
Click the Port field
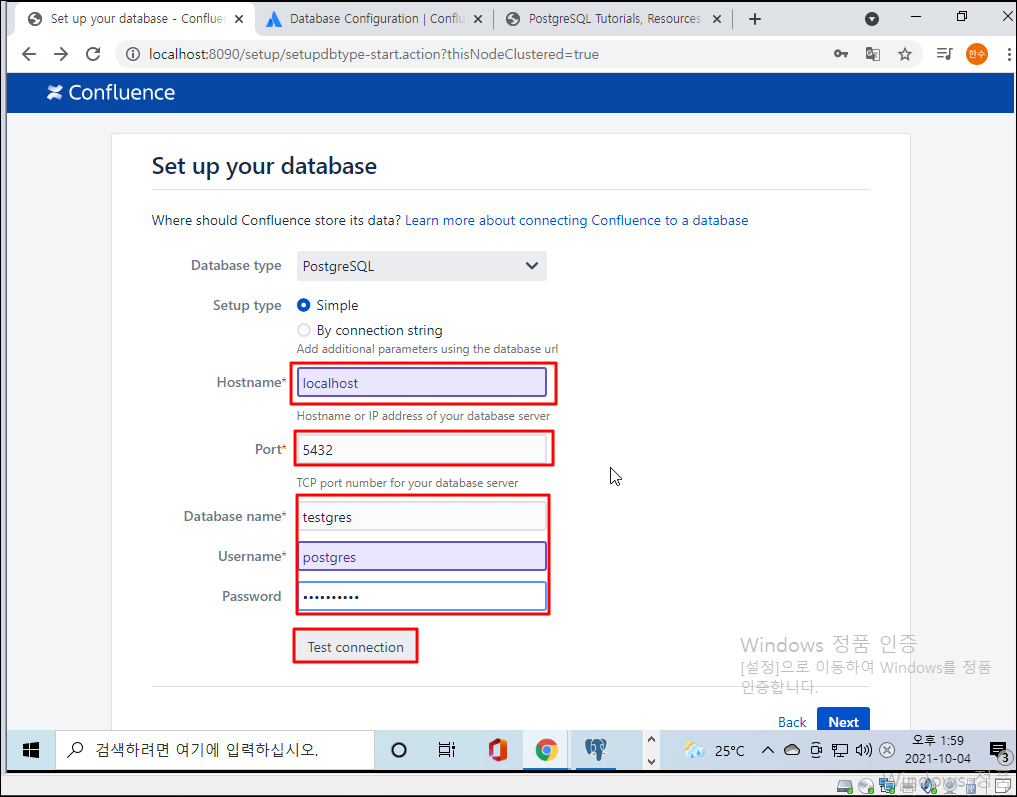[x=422, y=449]
